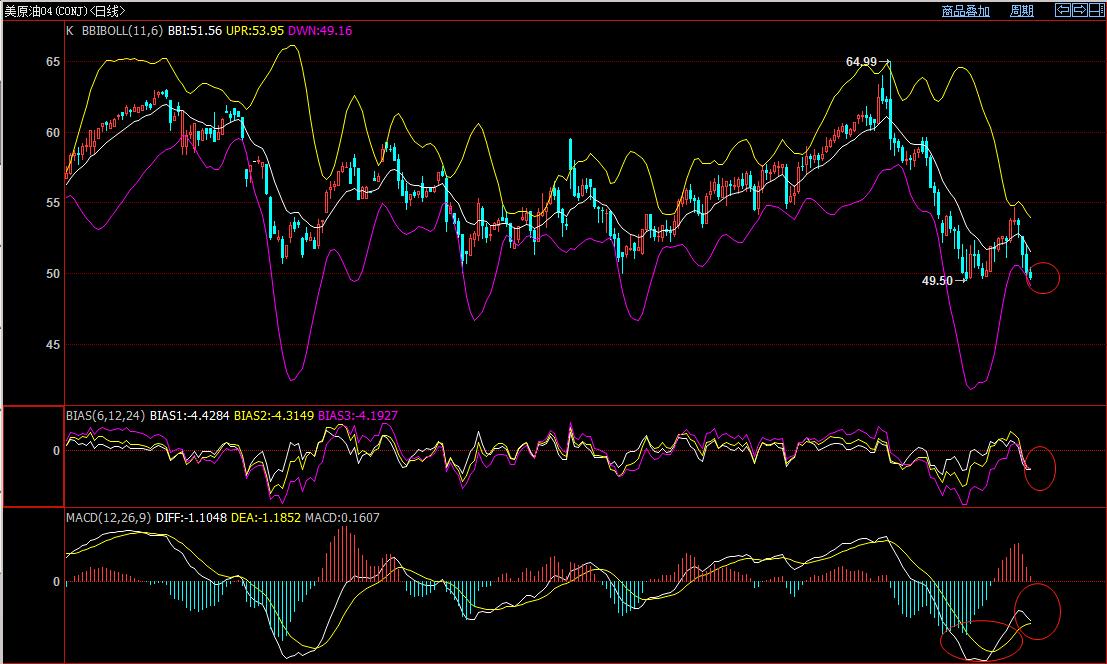Click the 49.50 low price marker
The image size is (1107, 664).
point(937,281)
